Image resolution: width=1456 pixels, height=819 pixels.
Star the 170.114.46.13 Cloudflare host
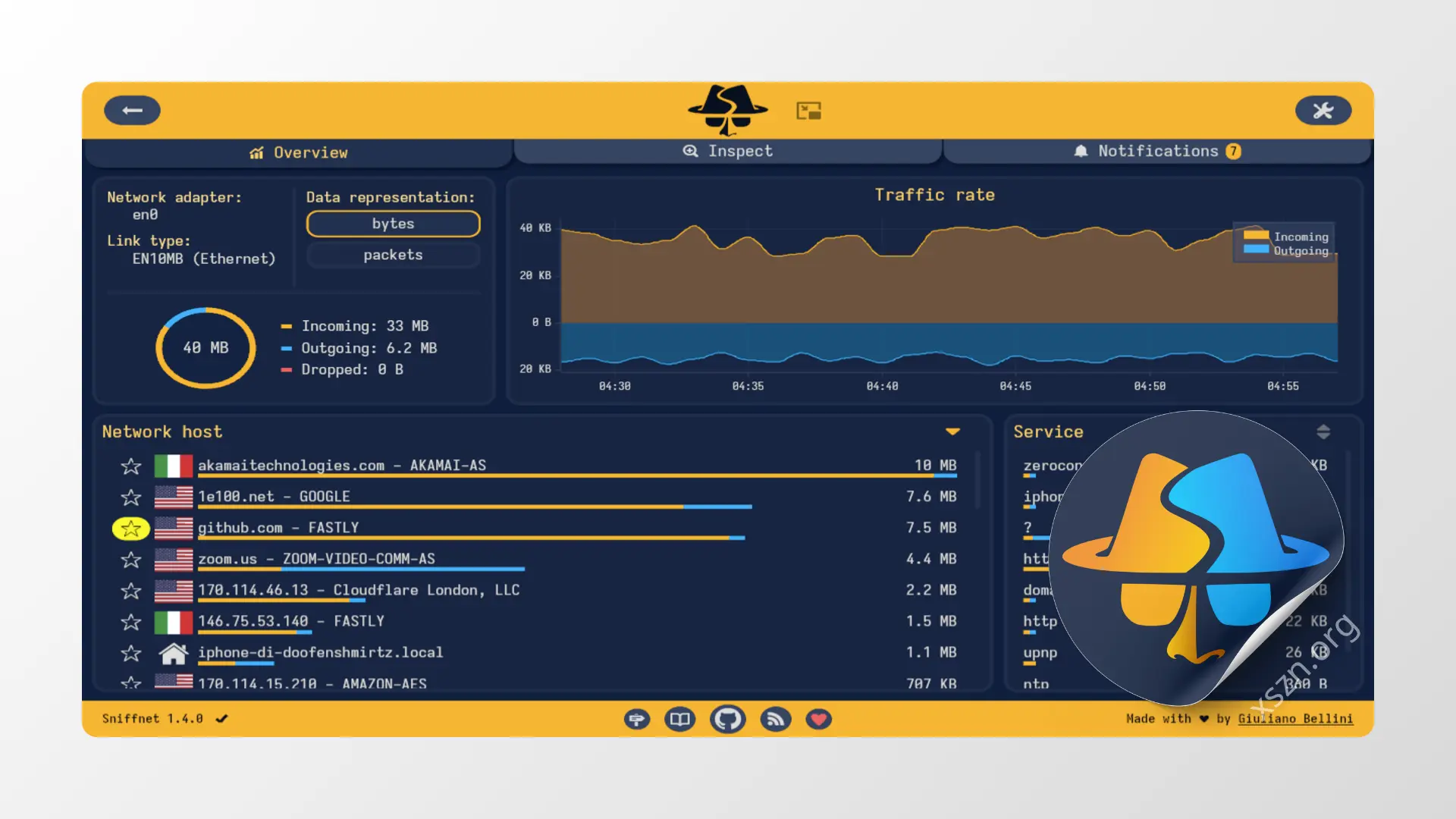[x=131, y=591]
